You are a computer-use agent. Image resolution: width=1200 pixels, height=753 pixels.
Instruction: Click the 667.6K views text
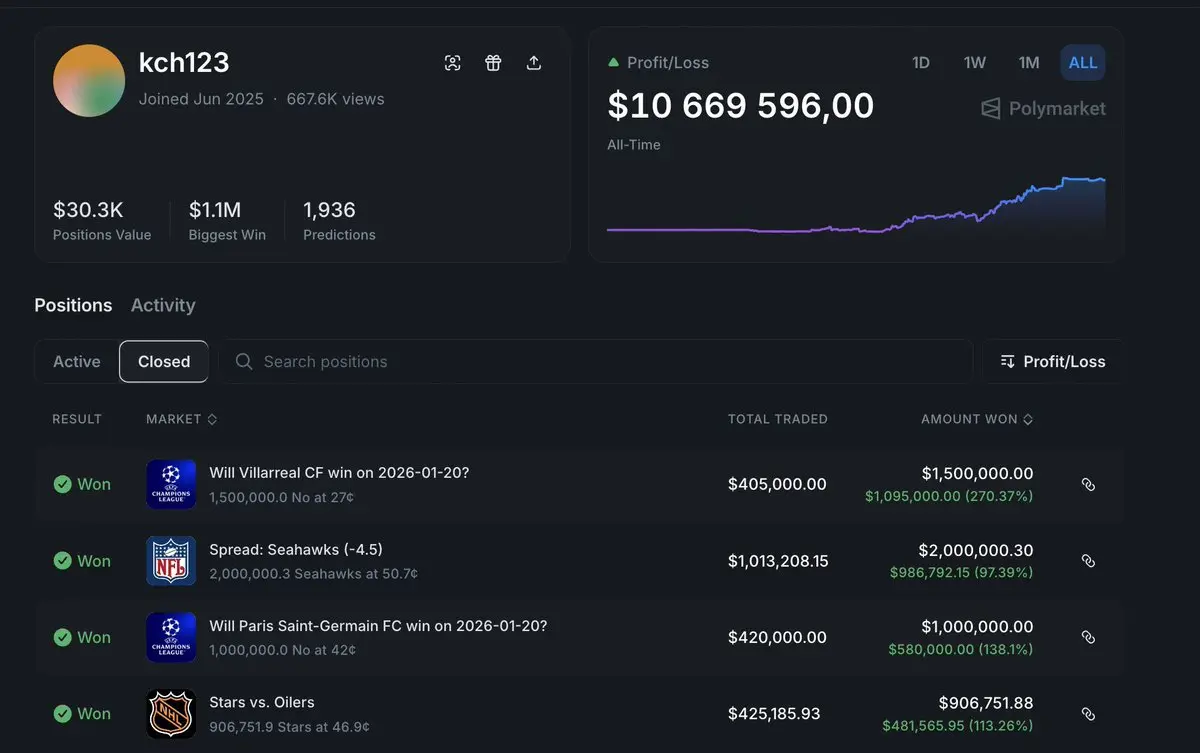point(335,99)
